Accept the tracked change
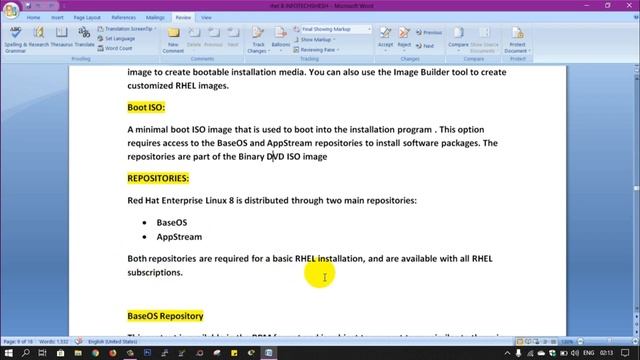Screen dimensions: 640x360 coord(385,40)
